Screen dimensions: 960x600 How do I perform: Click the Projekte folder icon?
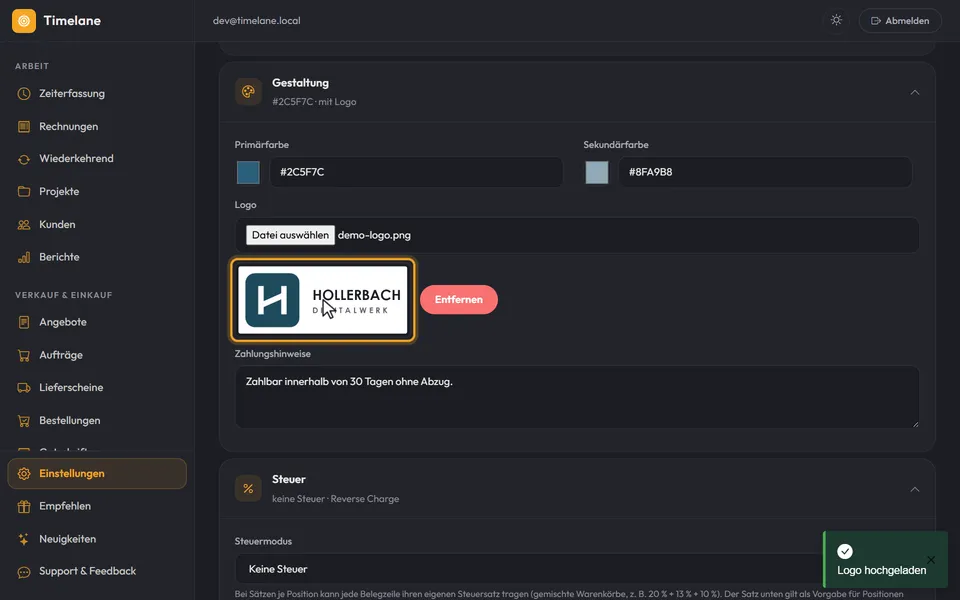coord(24,192)
